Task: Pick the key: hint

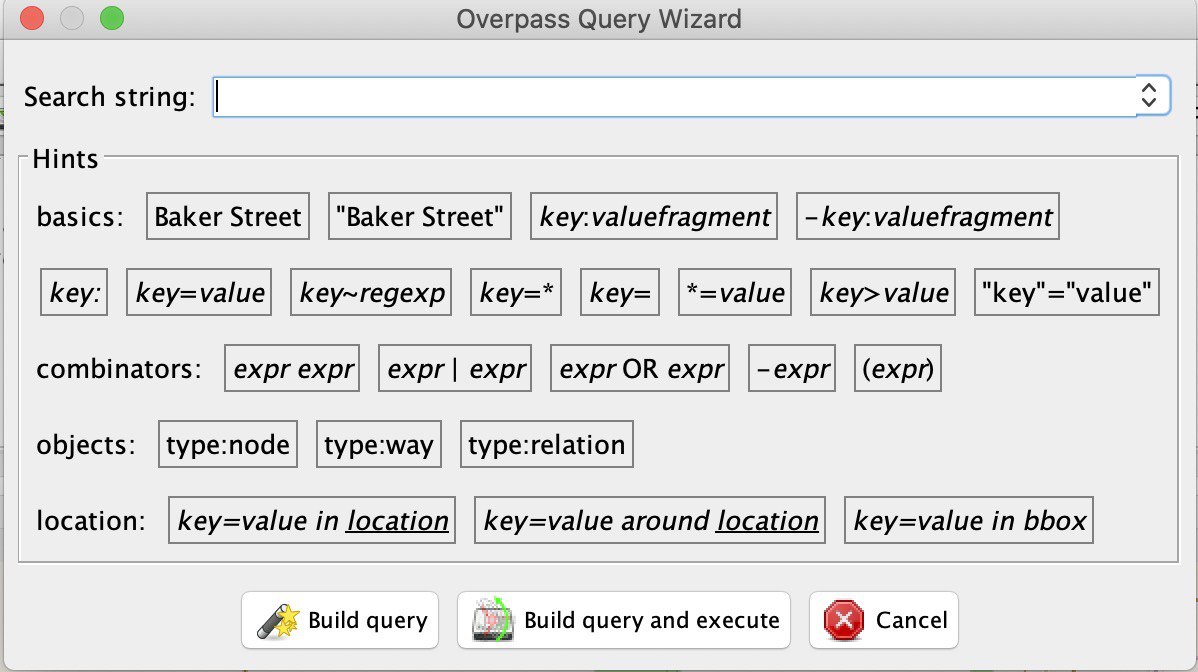Action: pos(74,292)
